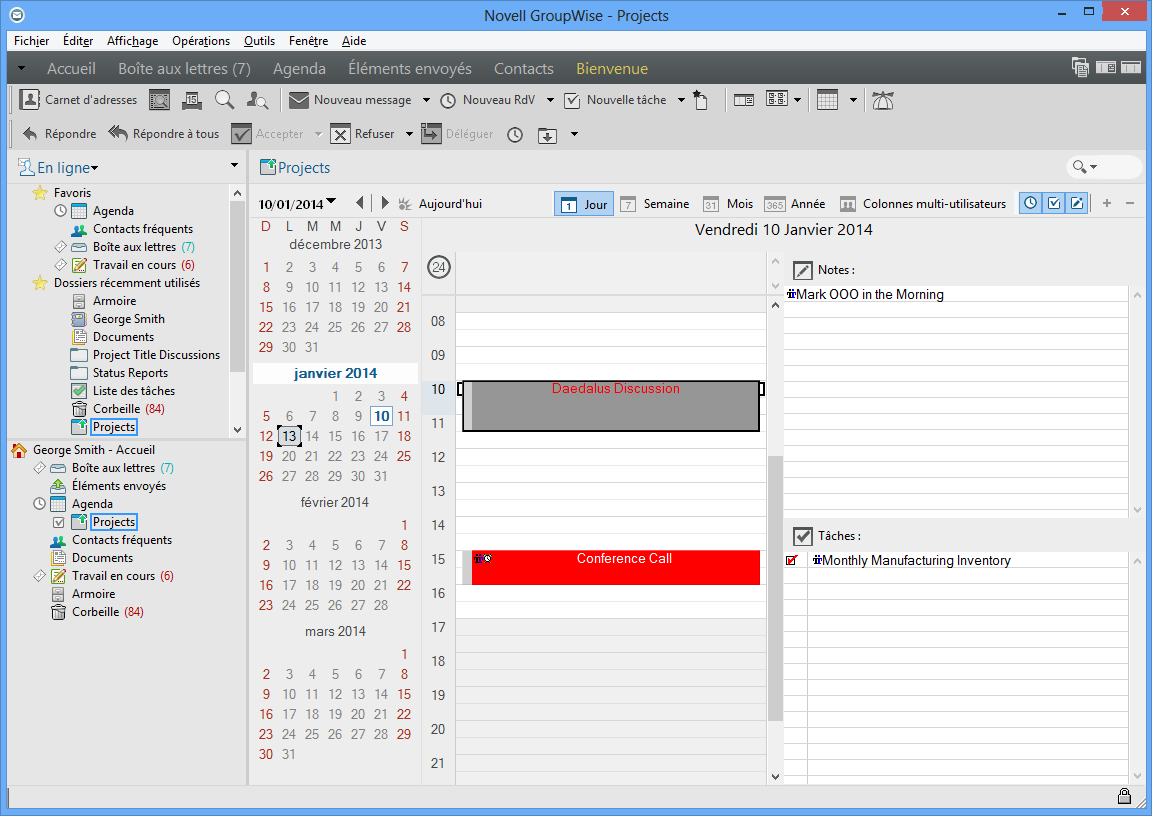The width and height of the screenshot is (1152, 816).
Task: Click the Déléguer delegate button
Action: pos(458,134)
